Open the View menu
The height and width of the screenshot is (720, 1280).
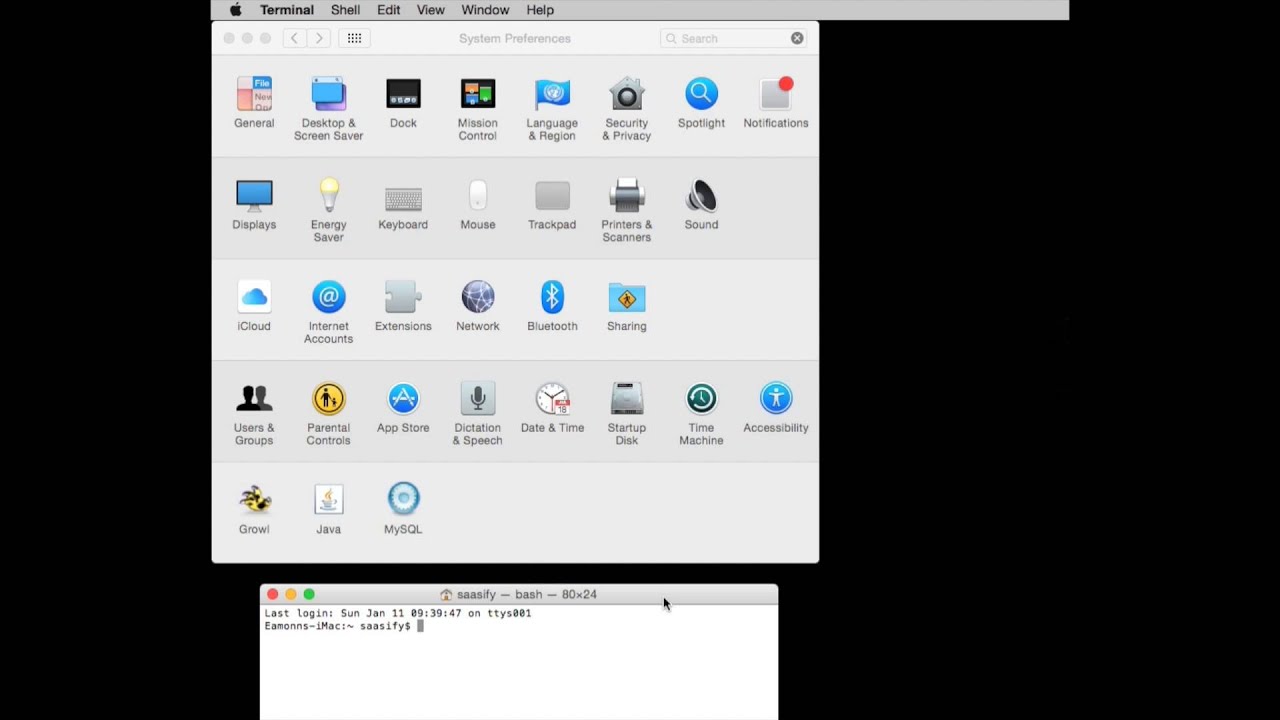(431, 10)
